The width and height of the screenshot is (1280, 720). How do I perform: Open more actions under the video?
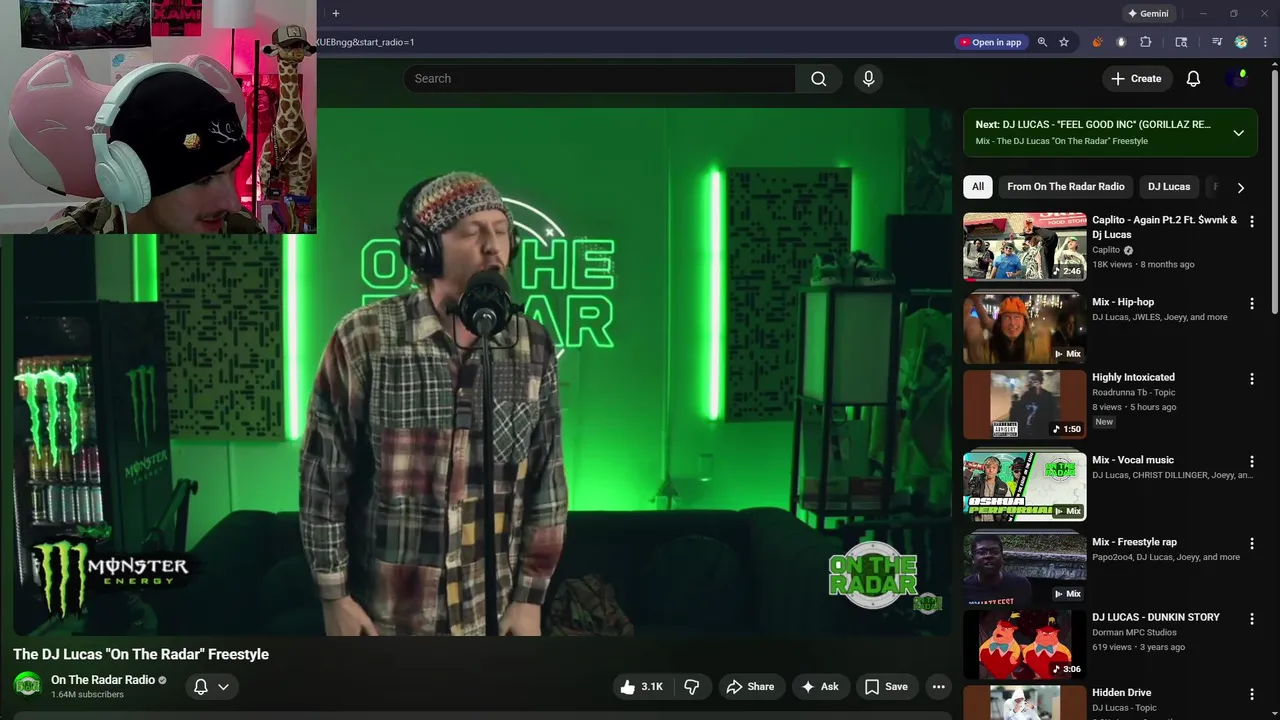tap(938, 686)
